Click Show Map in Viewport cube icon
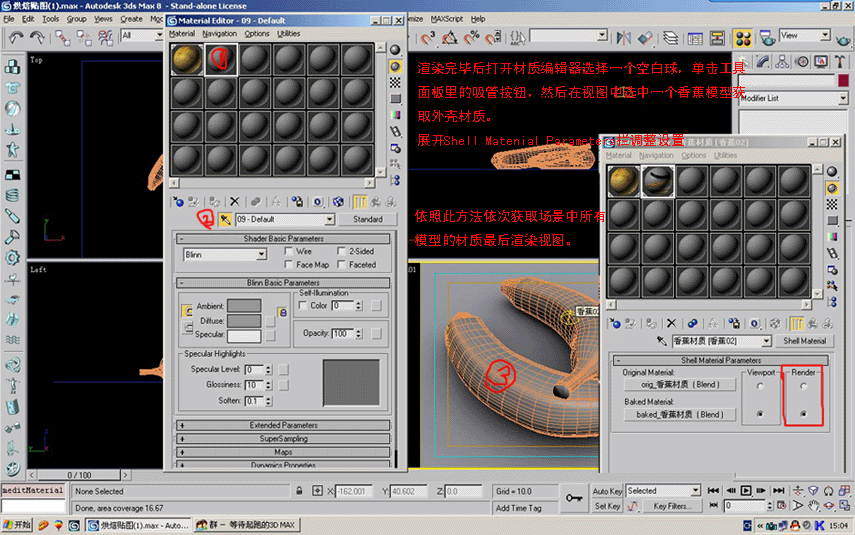Image resolution: width=855 pixels, height=535 pixels. pos(338,202)
